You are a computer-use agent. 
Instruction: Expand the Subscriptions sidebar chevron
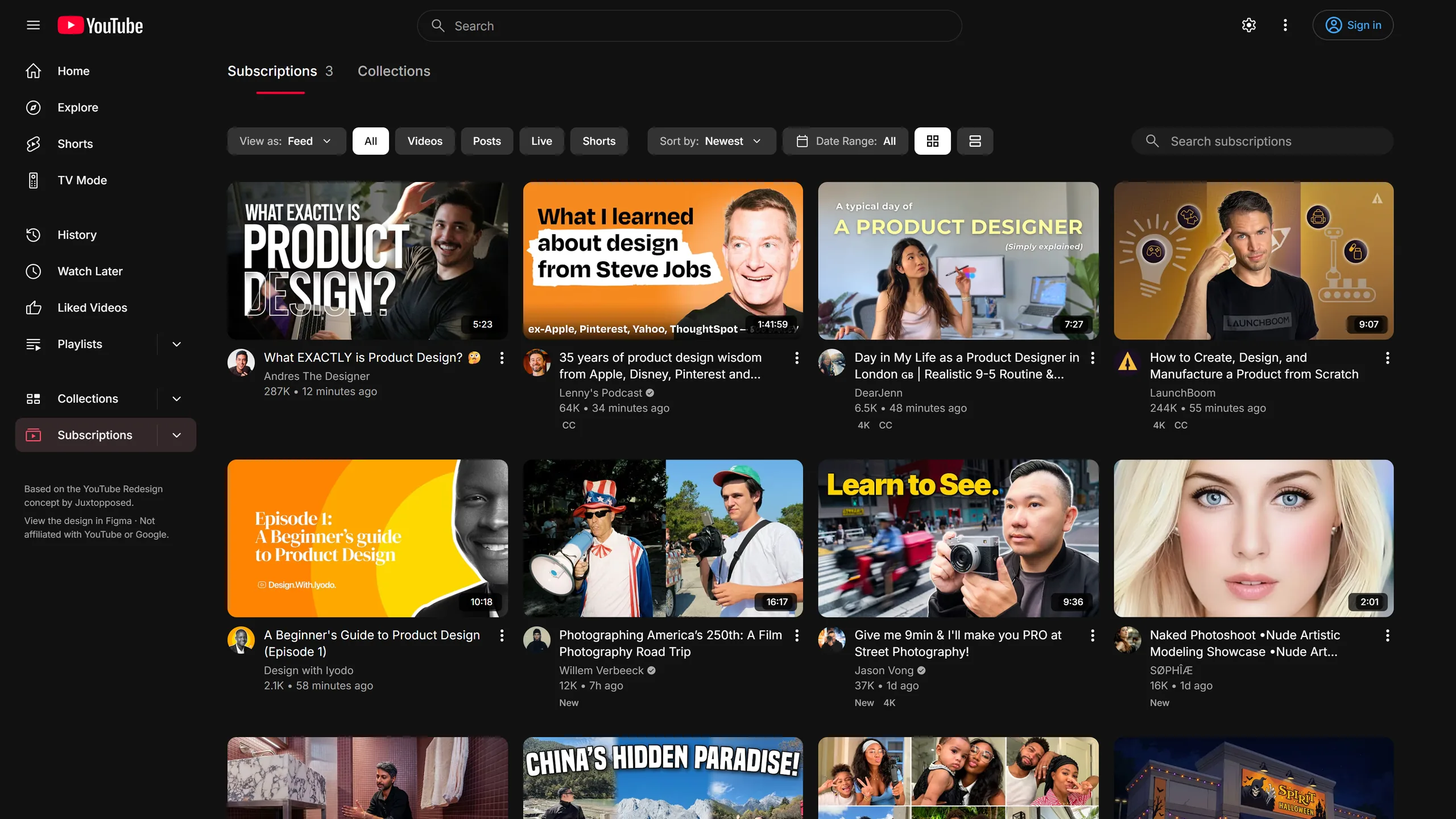[x=176, y=435]
